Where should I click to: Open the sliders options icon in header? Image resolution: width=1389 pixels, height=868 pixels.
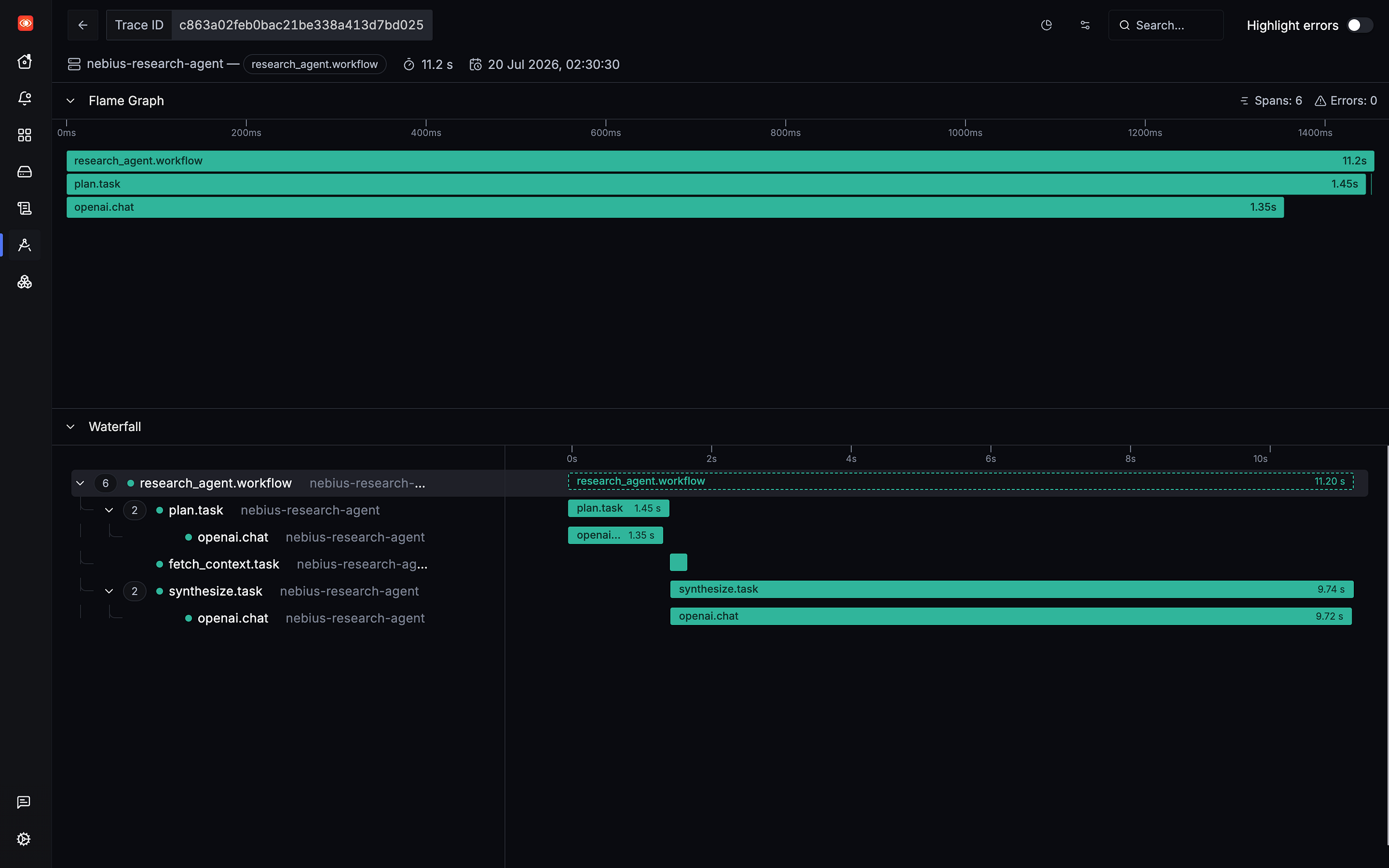[x=1085, y=25]
